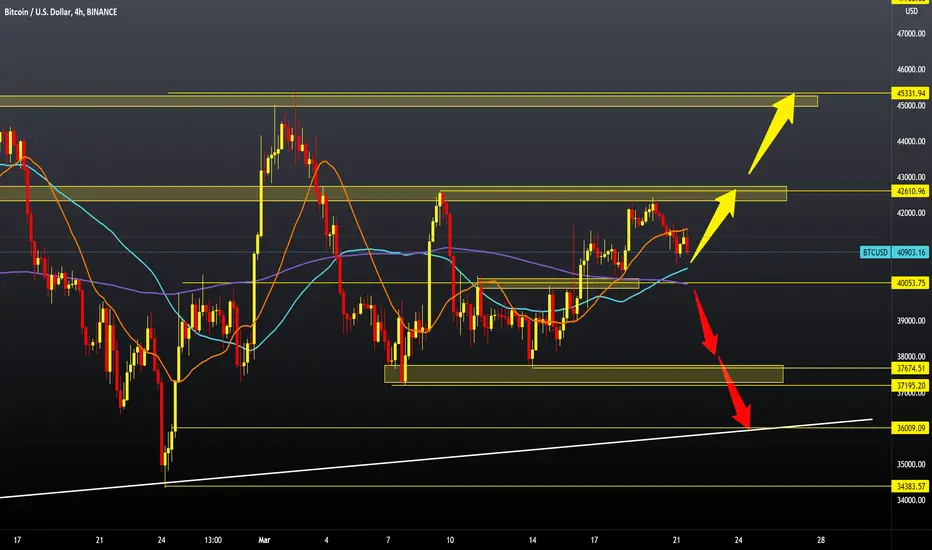Select the 45331.94 highlighted price level tag

point(911,93)
